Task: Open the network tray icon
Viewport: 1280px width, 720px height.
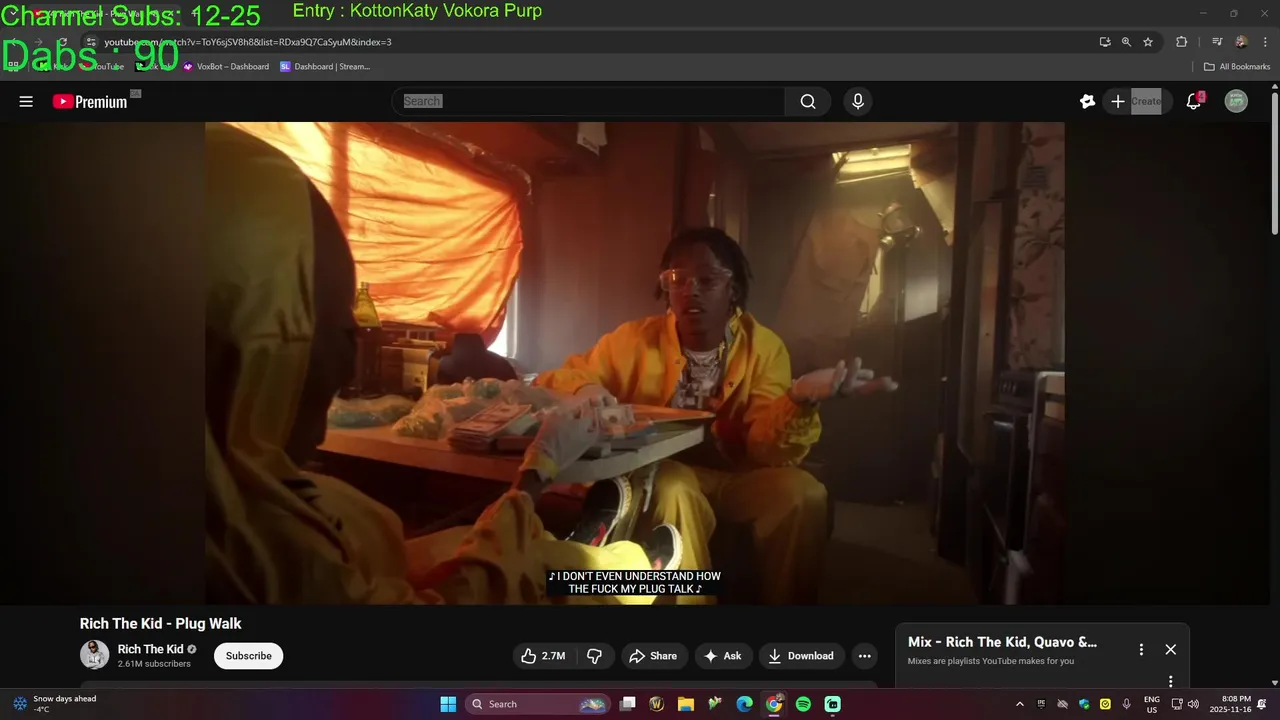Action: [x=1177, y=704]
